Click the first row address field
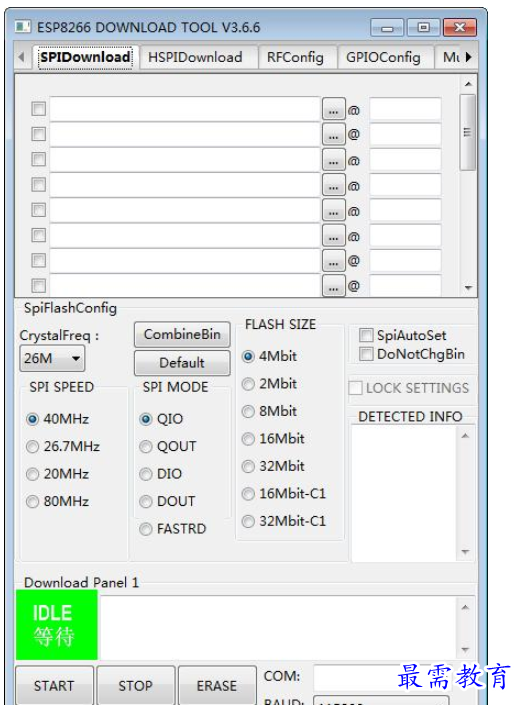Image resolution: width=519 pixels, height=708 pixels. coord(405,109)
